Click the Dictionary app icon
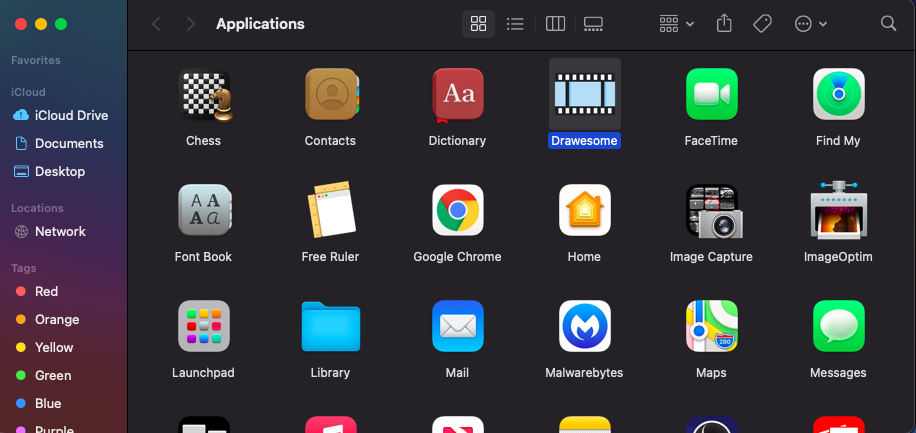The image size is (916, 433). coord(457,94)
